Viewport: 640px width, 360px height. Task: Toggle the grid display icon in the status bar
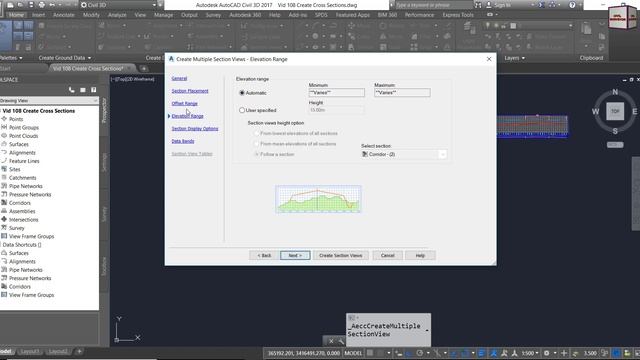pos(370,353)
